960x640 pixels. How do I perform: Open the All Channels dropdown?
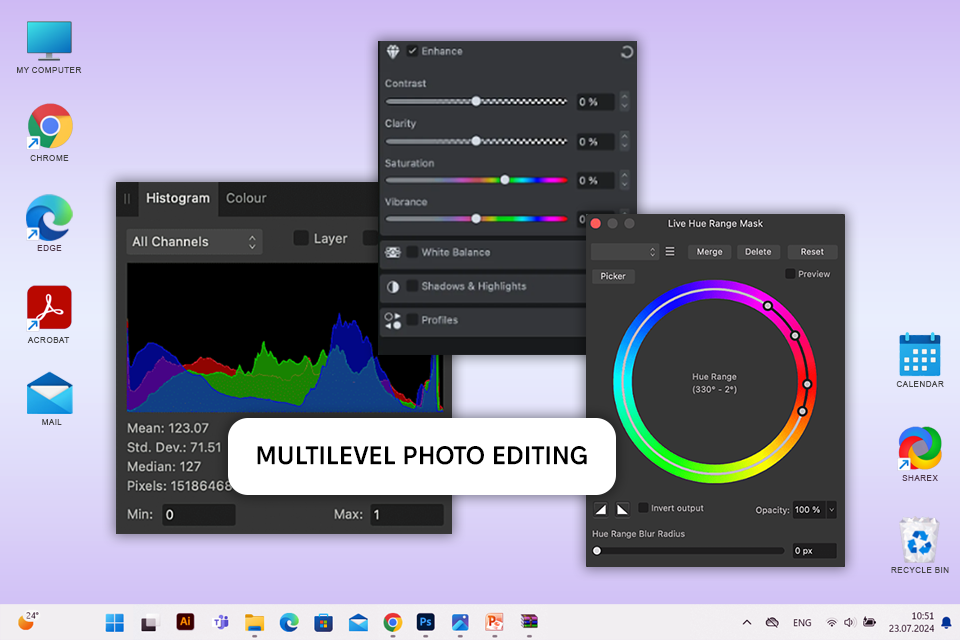[x=194, y=241]
